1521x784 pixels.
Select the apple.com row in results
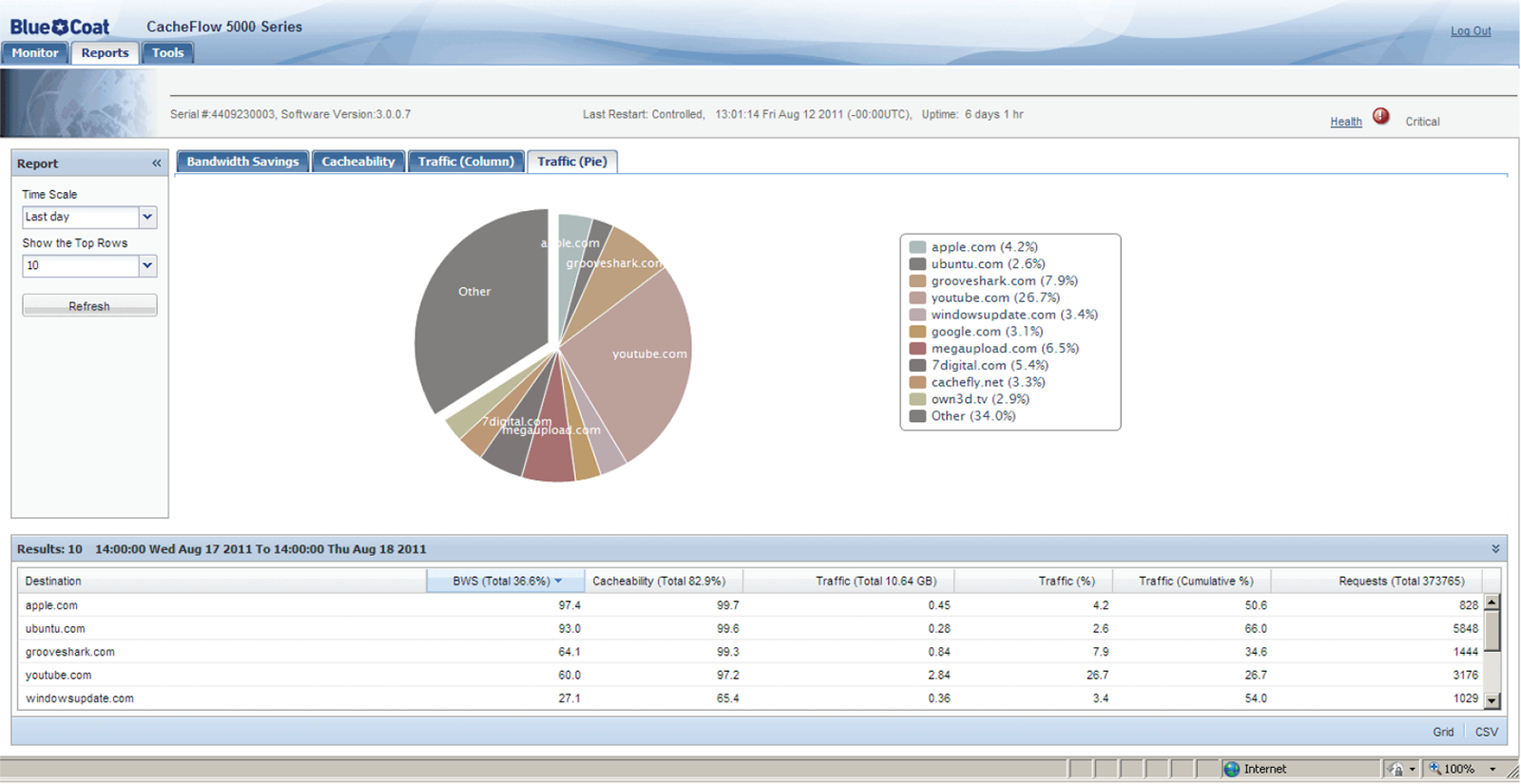pyautogui.click(x=751, y=605)
